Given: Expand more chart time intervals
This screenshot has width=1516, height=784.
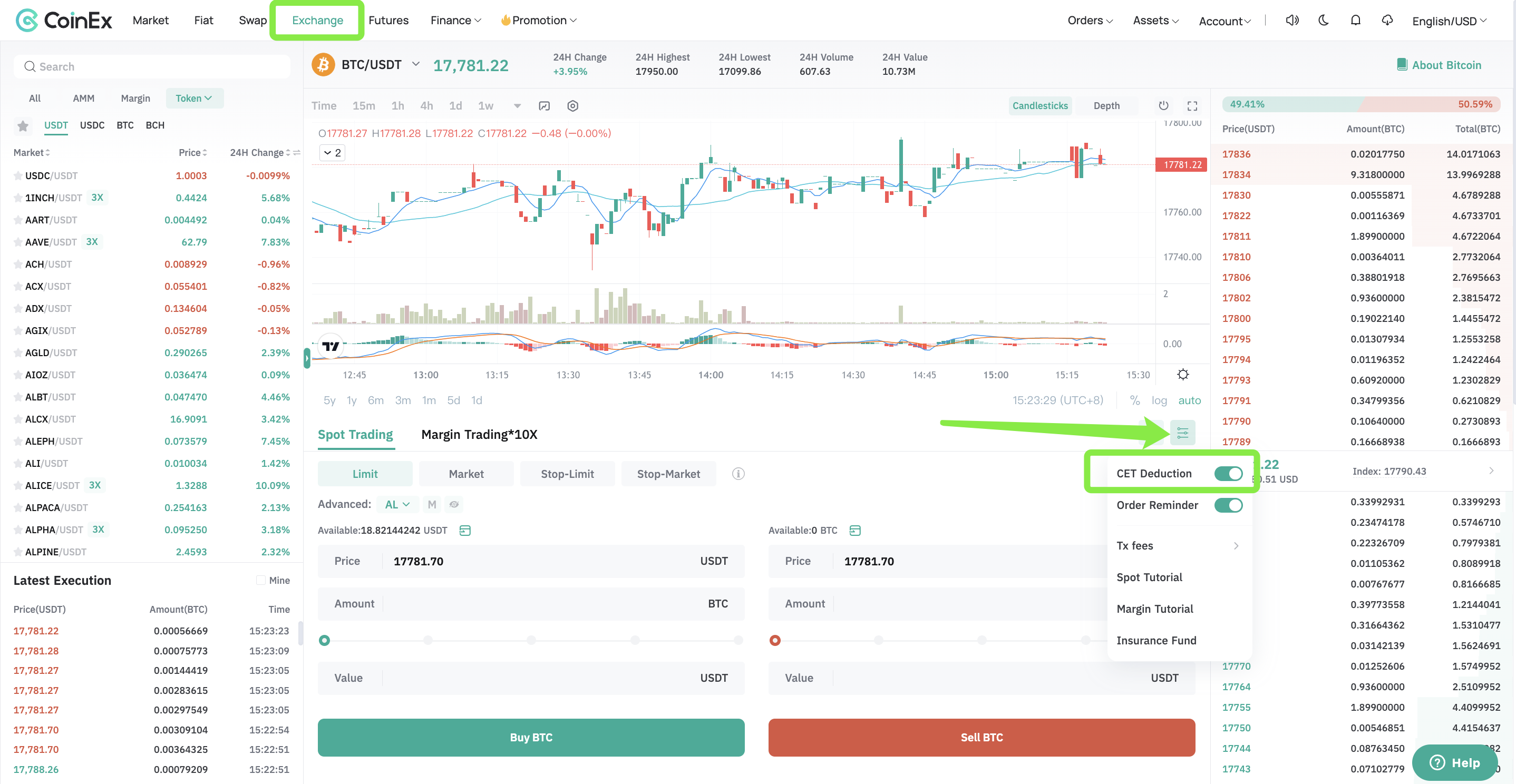Looking at the screenshot, I should tap(517, 106).
